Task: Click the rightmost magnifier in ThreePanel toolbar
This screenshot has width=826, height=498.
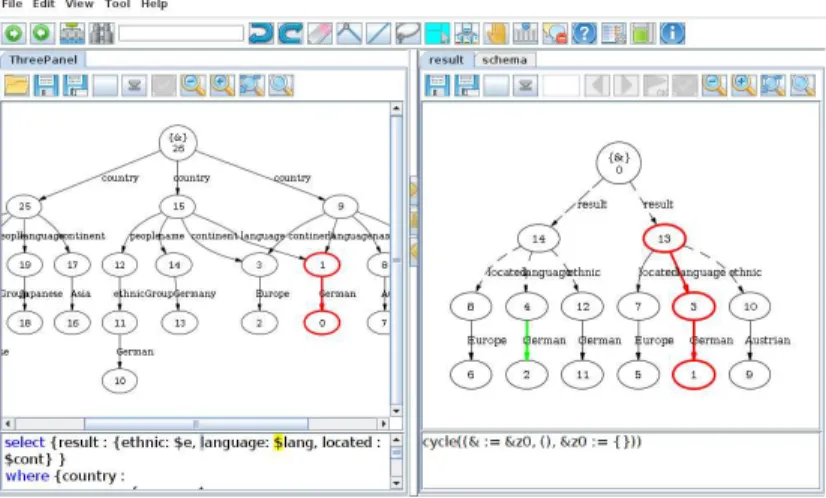Action: tap(281, 85)
